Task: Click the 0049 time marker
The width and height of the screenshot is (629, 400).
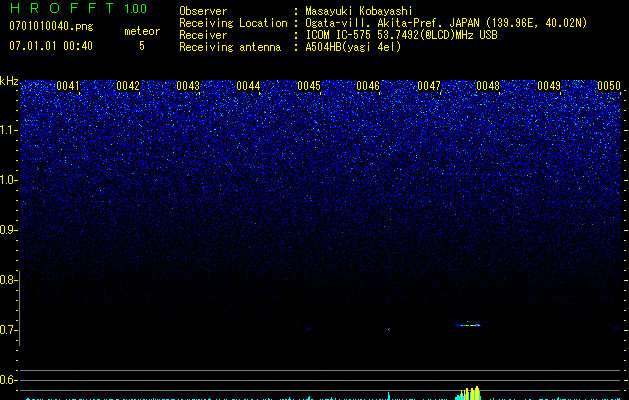Action: coord(549,86)
